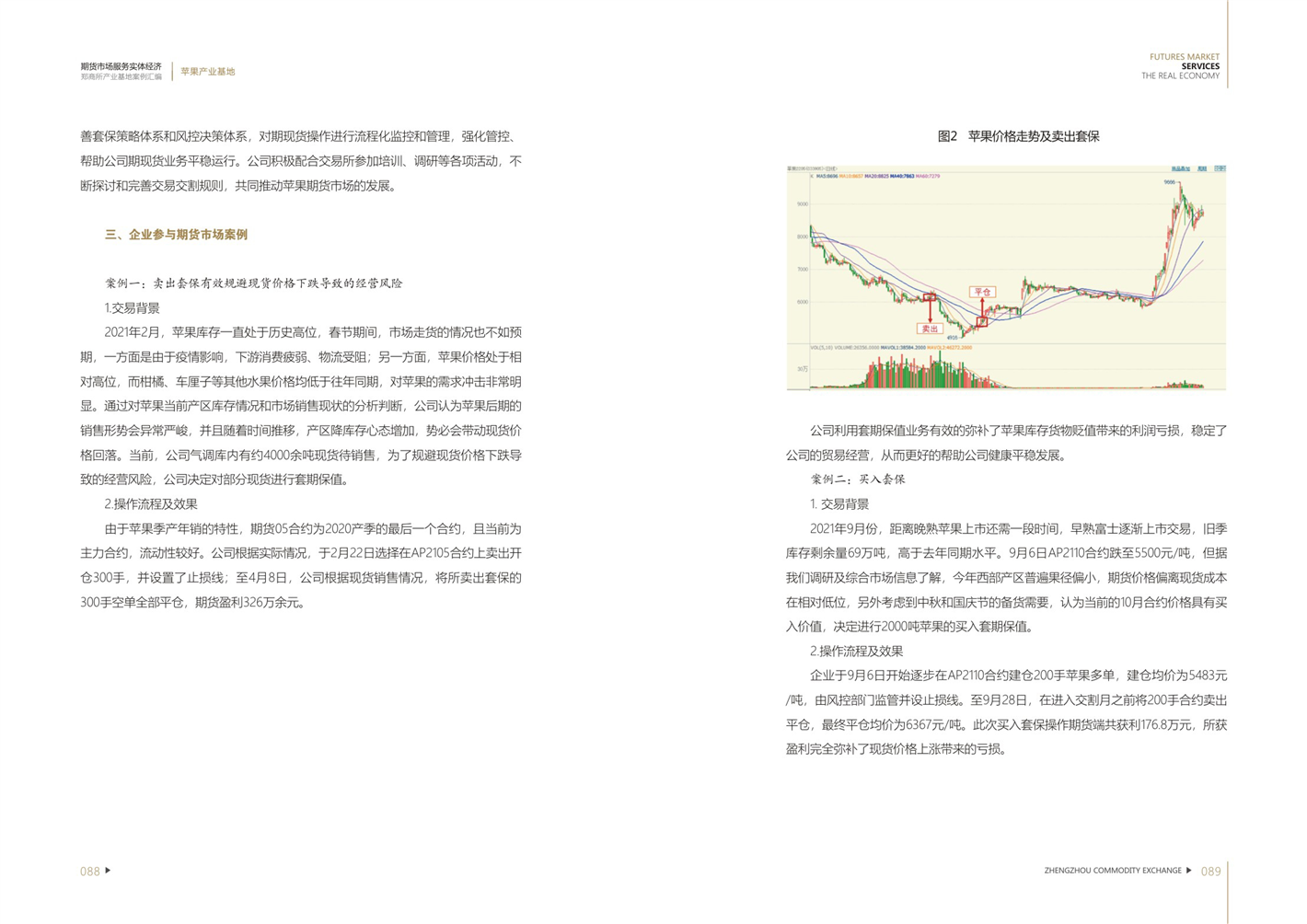Click the case title '案例一：卖出套保有效规避现货价格下跌导致的经营风险'
Screen dimensions: 1307x924
point(253,283)
